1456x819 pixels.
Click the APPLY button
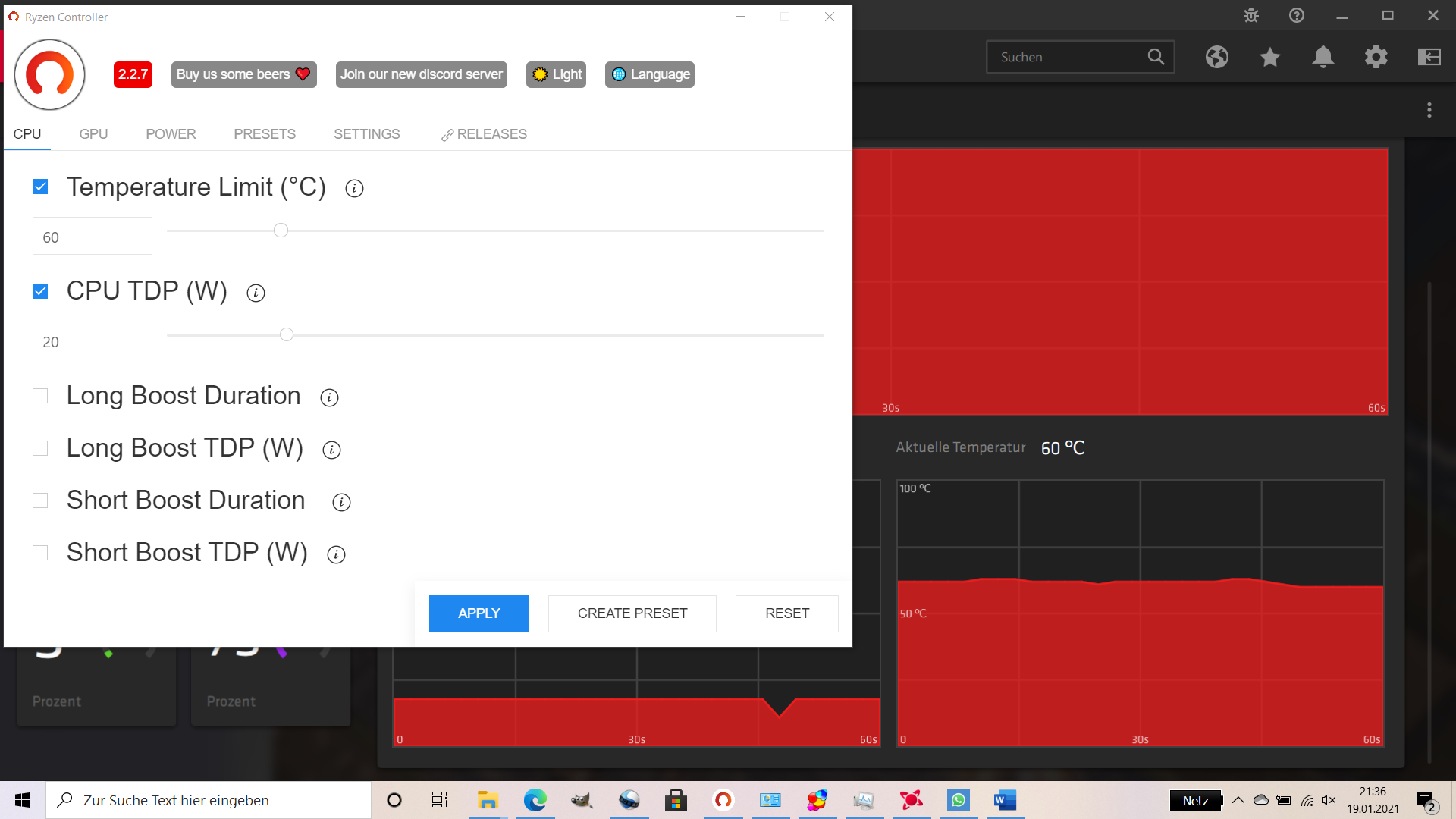click(479, 613)
